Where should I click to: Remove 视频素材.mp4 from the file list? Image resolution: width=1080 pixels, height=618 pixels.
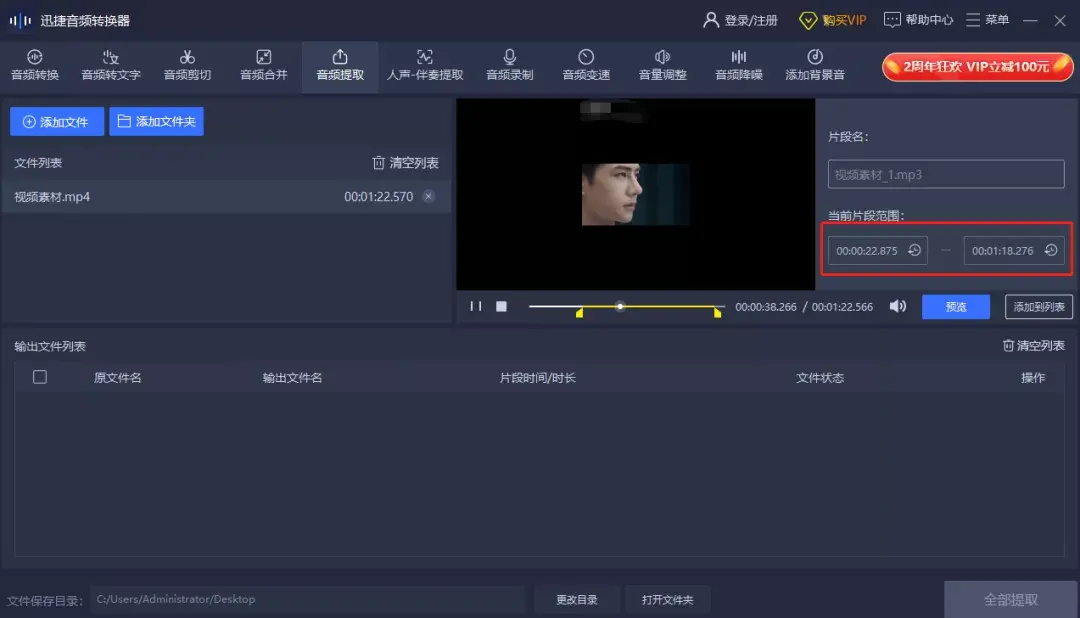429,196
